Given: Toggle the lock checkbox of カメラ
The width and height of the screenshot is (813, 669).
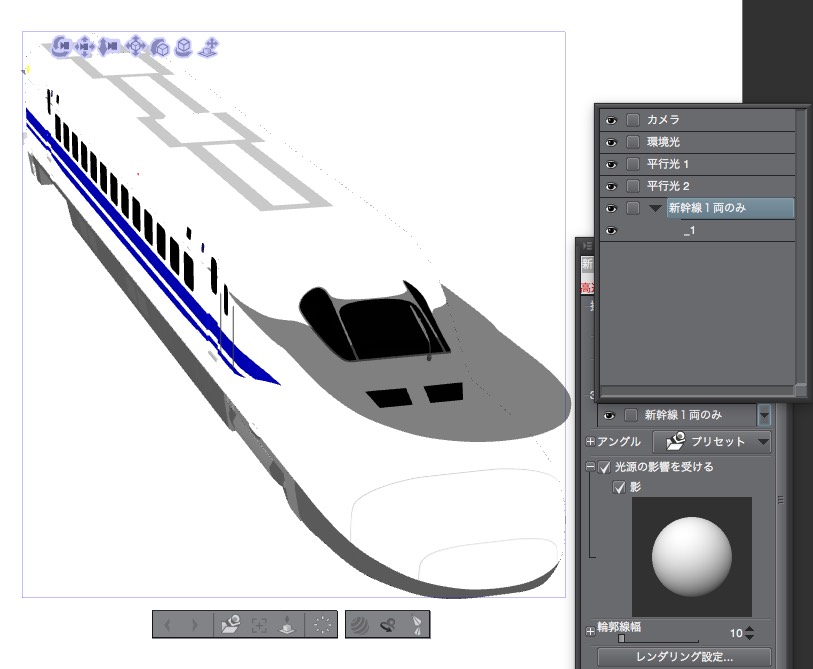Looking at the screenshot, I should pyautogui.click(x=633, y=120).
